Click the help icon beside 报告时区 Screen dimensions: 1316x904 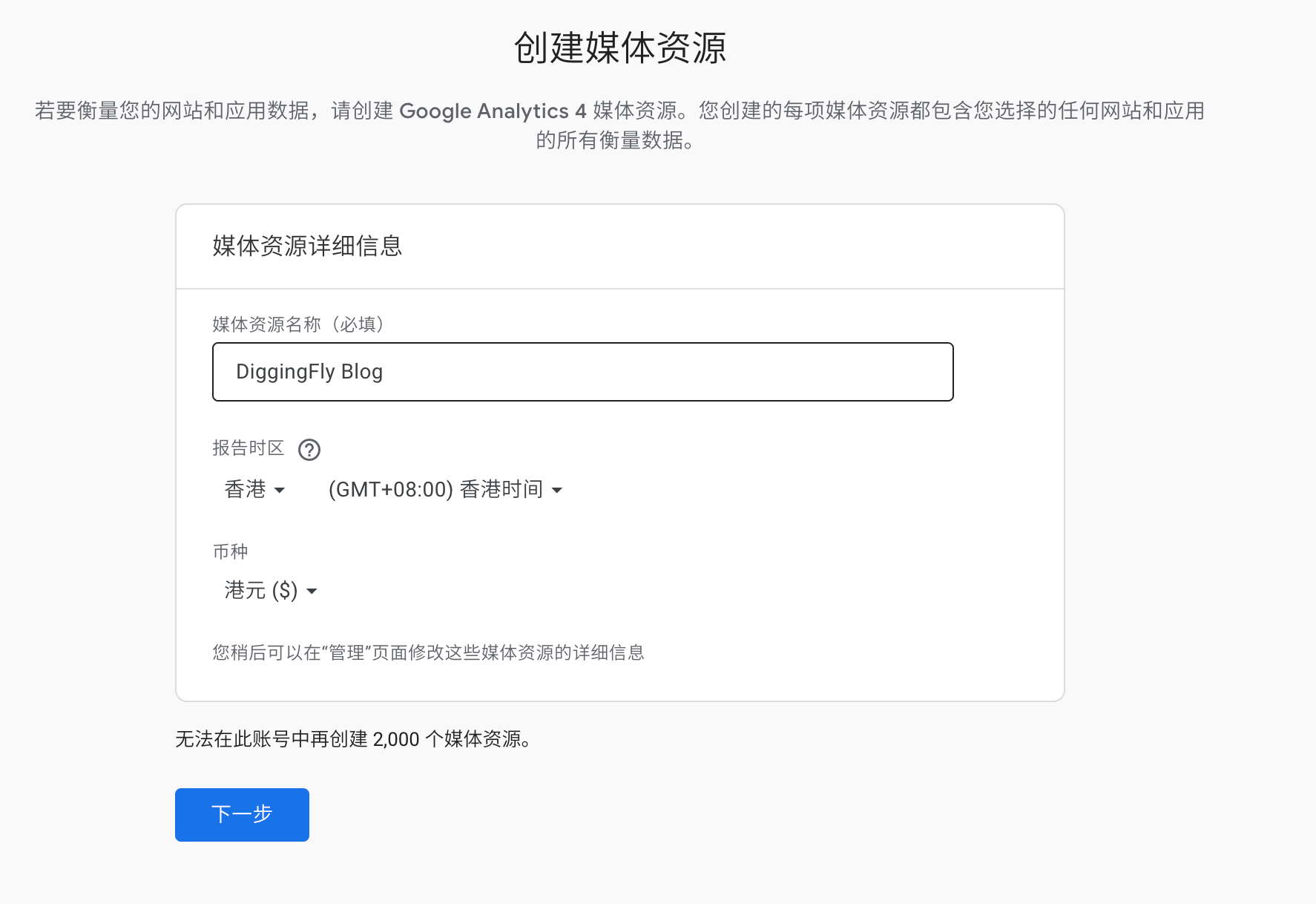(x=309, y=450)
